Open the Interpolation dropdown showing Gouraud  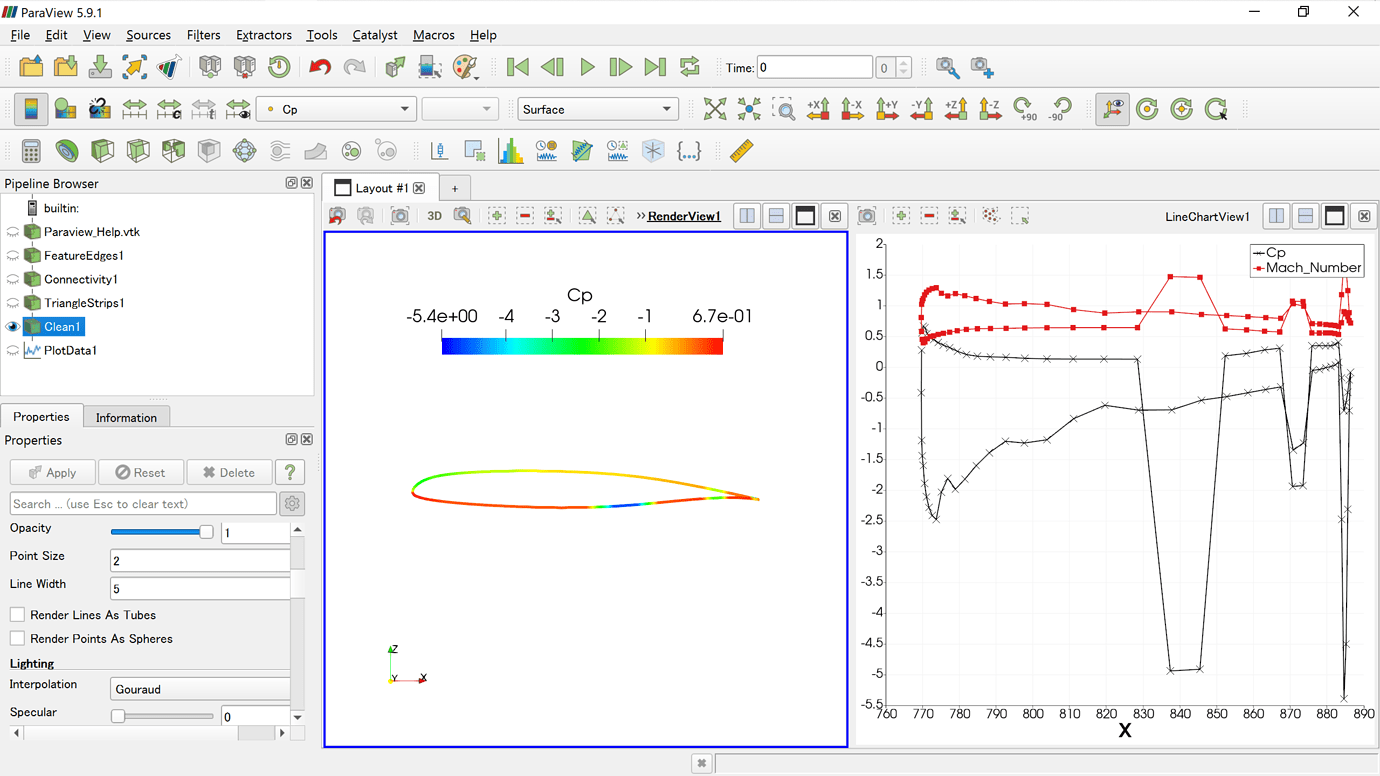click(x=199, y=688)
